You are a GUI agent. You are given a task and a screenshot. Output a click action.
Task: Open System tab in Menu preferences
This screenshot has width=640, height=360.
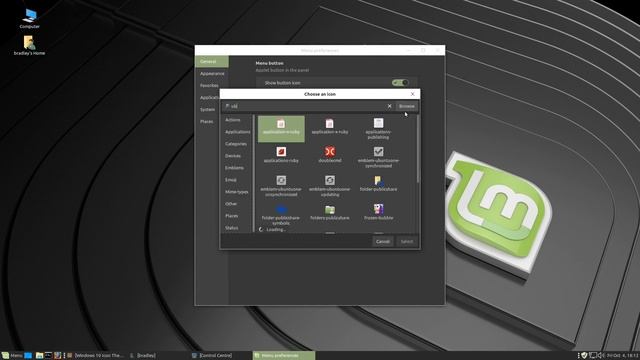click(x=207, y=109)
